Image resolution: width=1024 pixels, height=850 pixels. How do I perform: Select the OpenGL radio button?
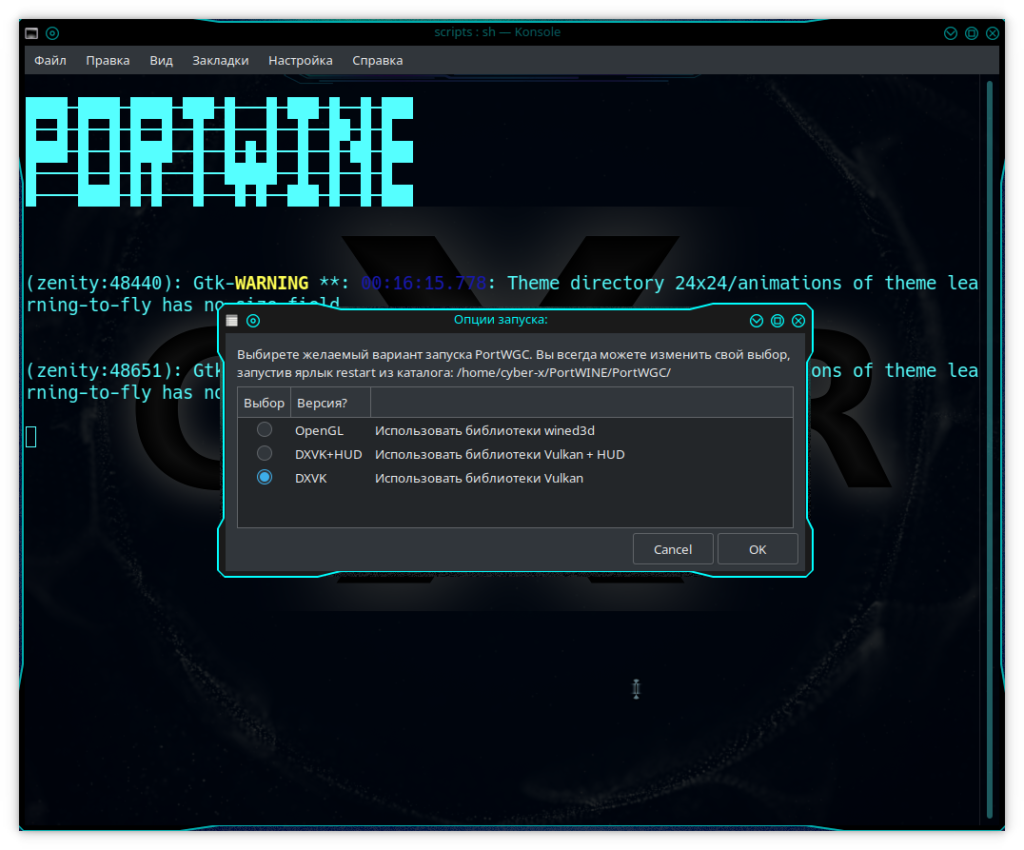click(x=264, y=430)
